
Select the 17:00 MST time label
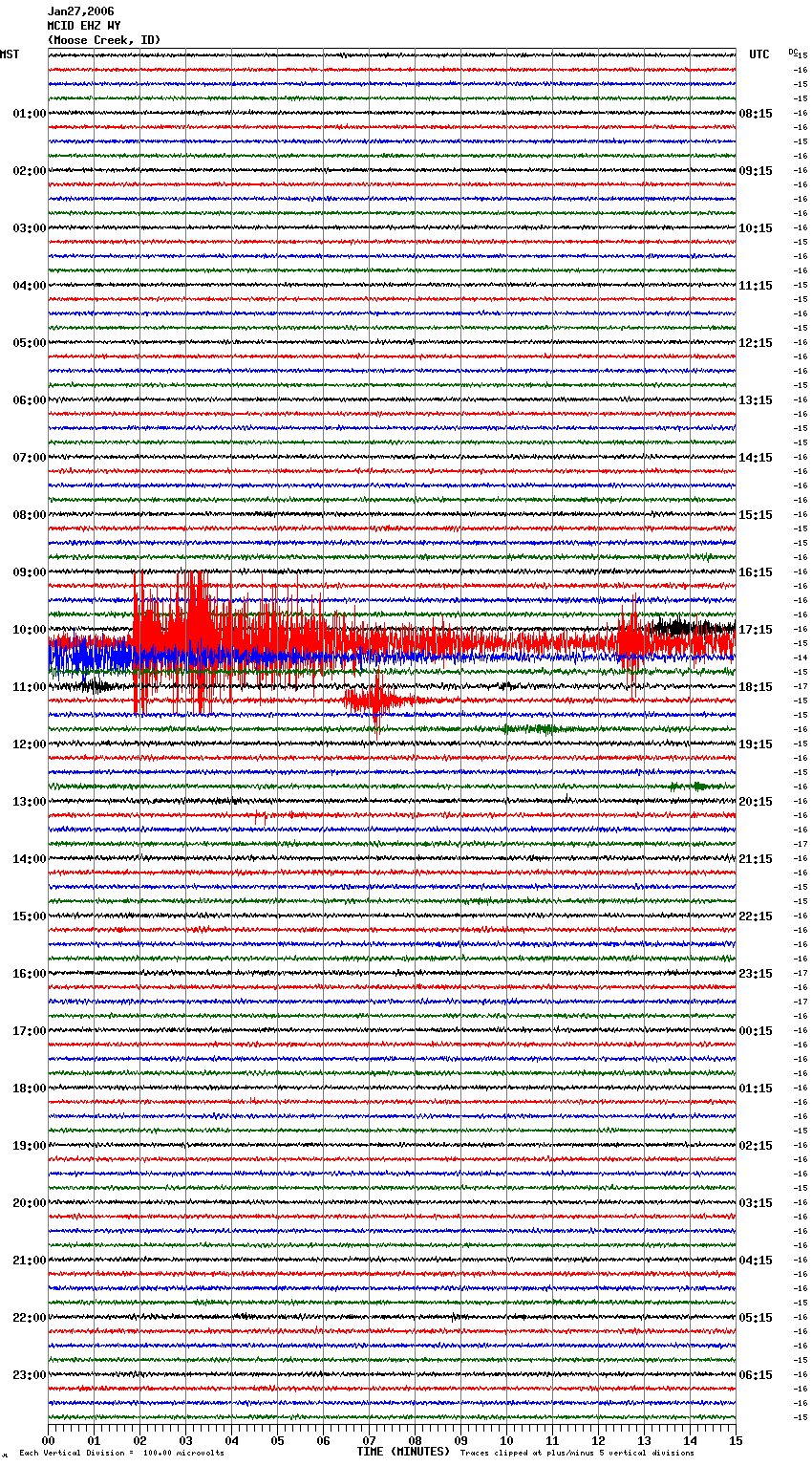click(x=30, y=1031)
